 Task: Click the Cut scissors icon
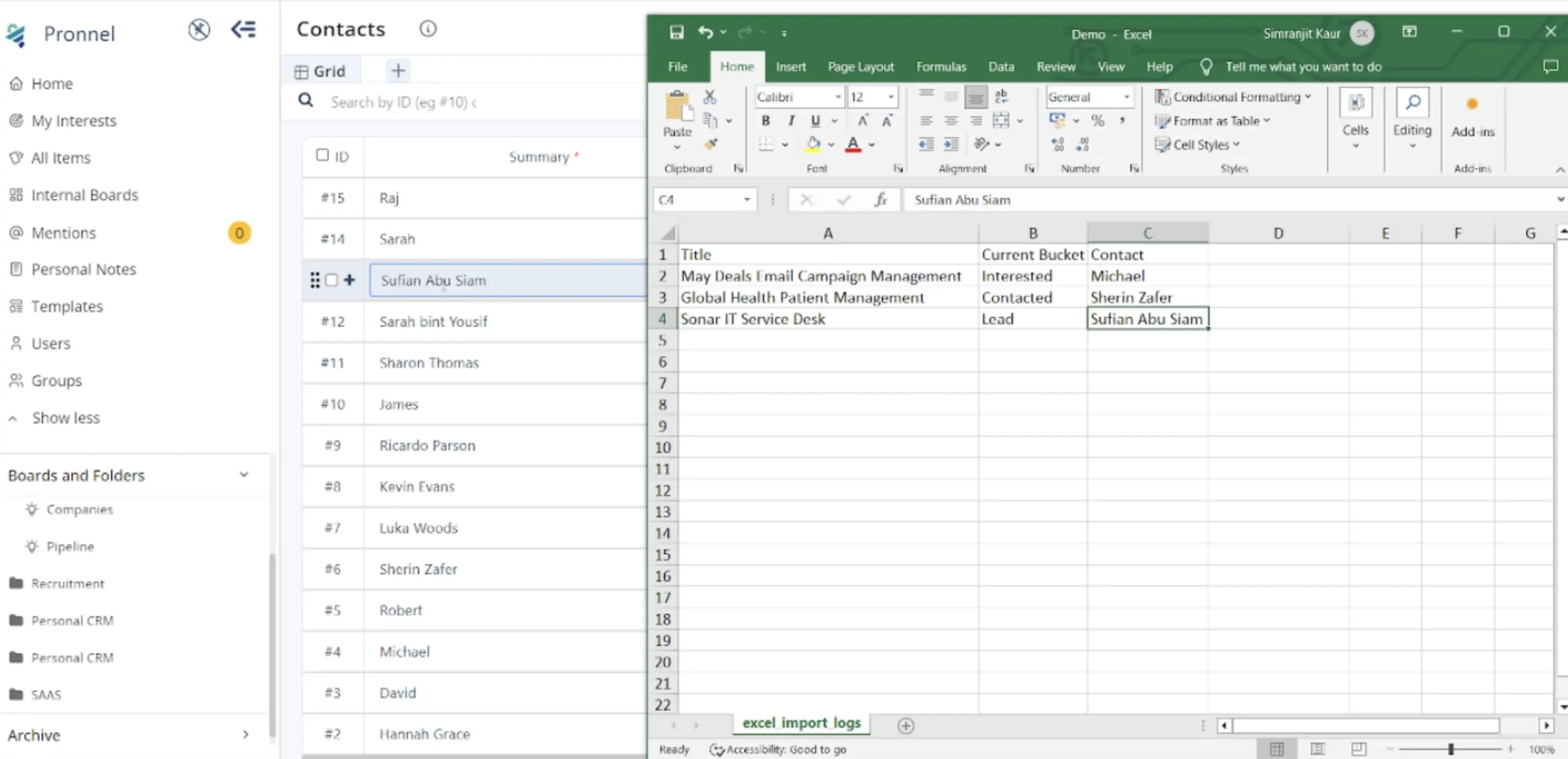click(x=710, y=97)
